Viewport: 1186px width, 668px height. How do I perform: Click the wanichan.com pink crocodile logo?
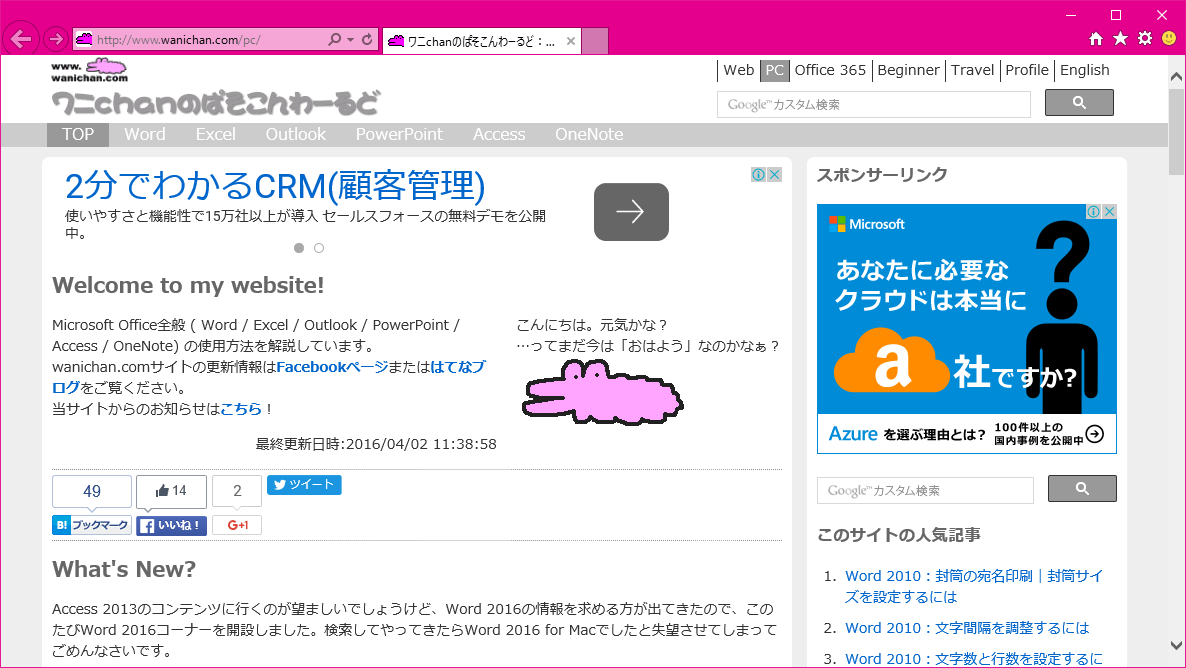tap(90, 70)
